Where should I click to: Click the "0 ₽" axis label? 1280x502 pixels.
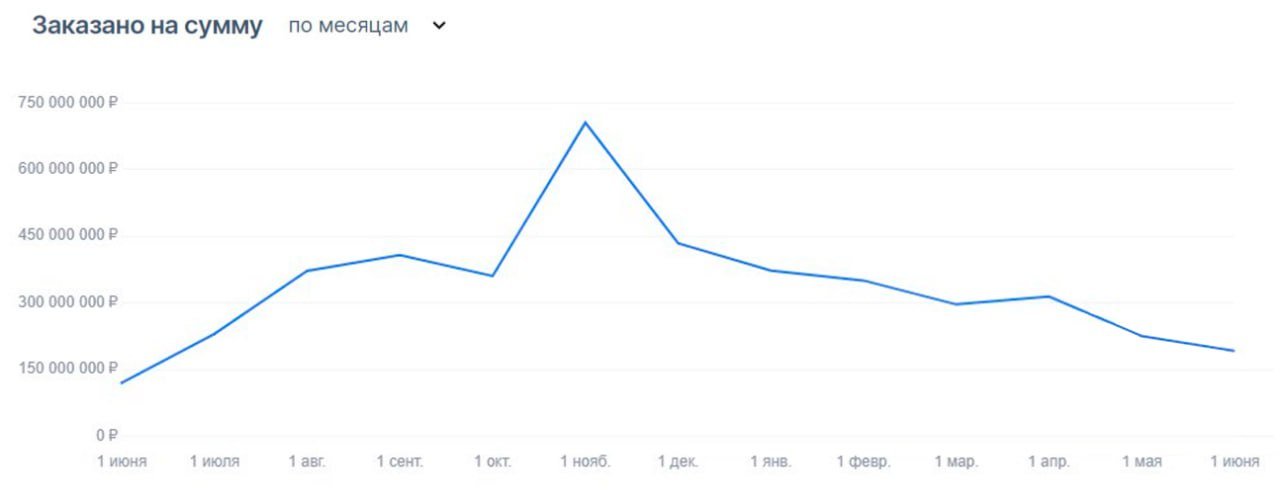(x=107, y=436)
